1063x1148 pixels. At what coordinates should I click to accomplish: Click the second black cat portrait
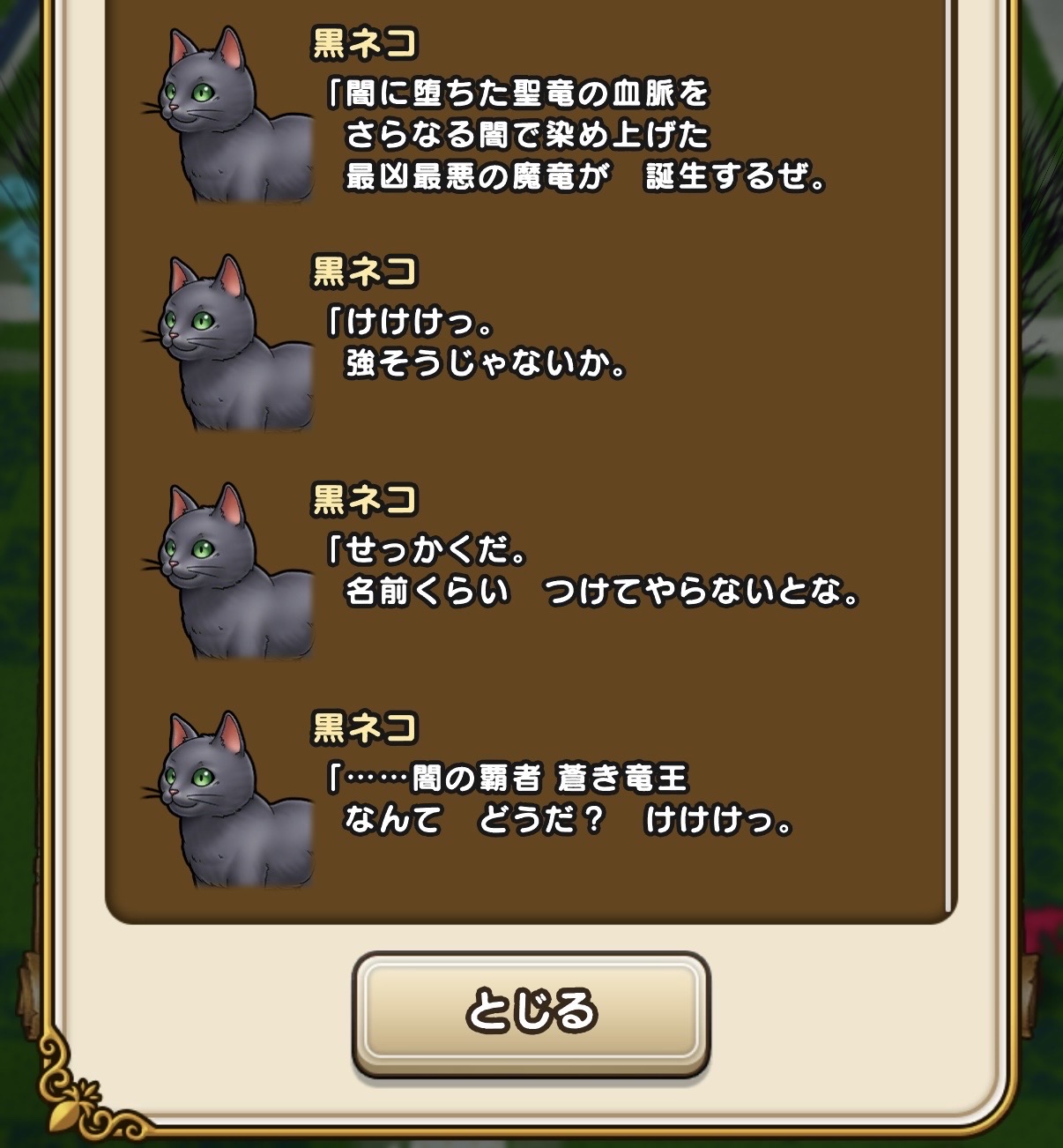[229, 343]
